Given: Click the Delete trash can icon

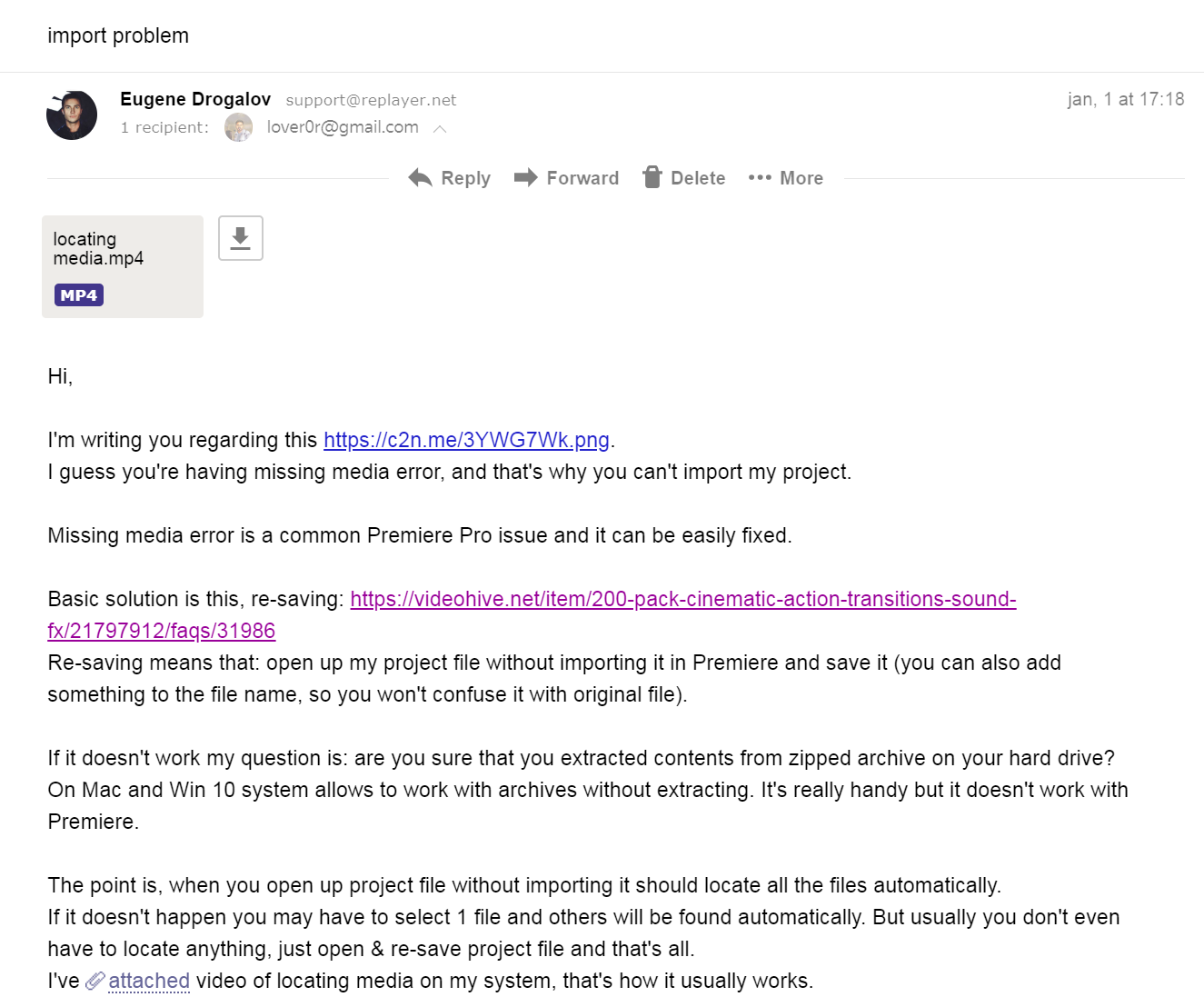Looking at the screenshot, I should (652, 177).
